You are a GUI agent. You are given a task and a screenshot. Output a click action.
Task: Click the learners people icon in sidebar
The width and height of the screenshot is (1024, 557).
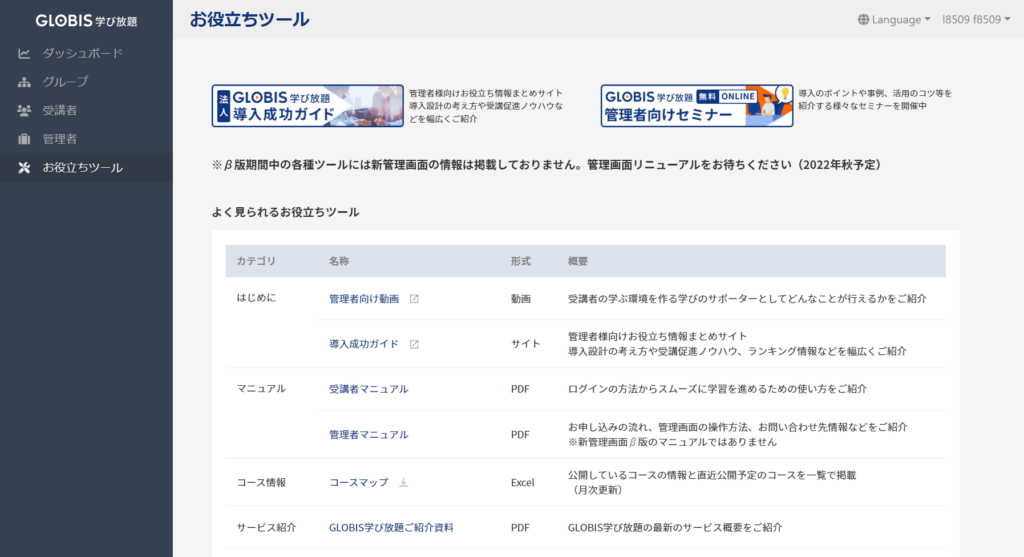[25, 110]
